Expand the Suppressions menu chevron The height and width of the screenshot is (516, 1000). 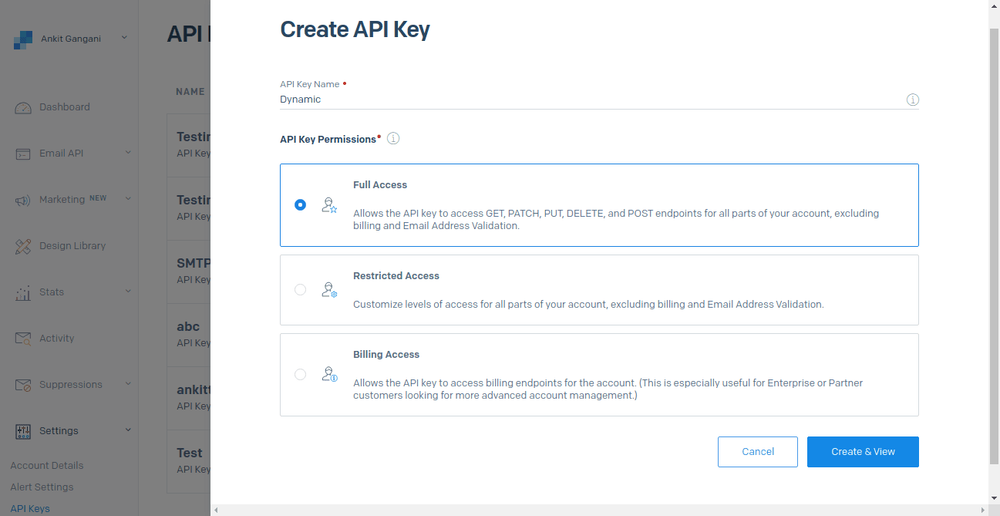[128, 383]
